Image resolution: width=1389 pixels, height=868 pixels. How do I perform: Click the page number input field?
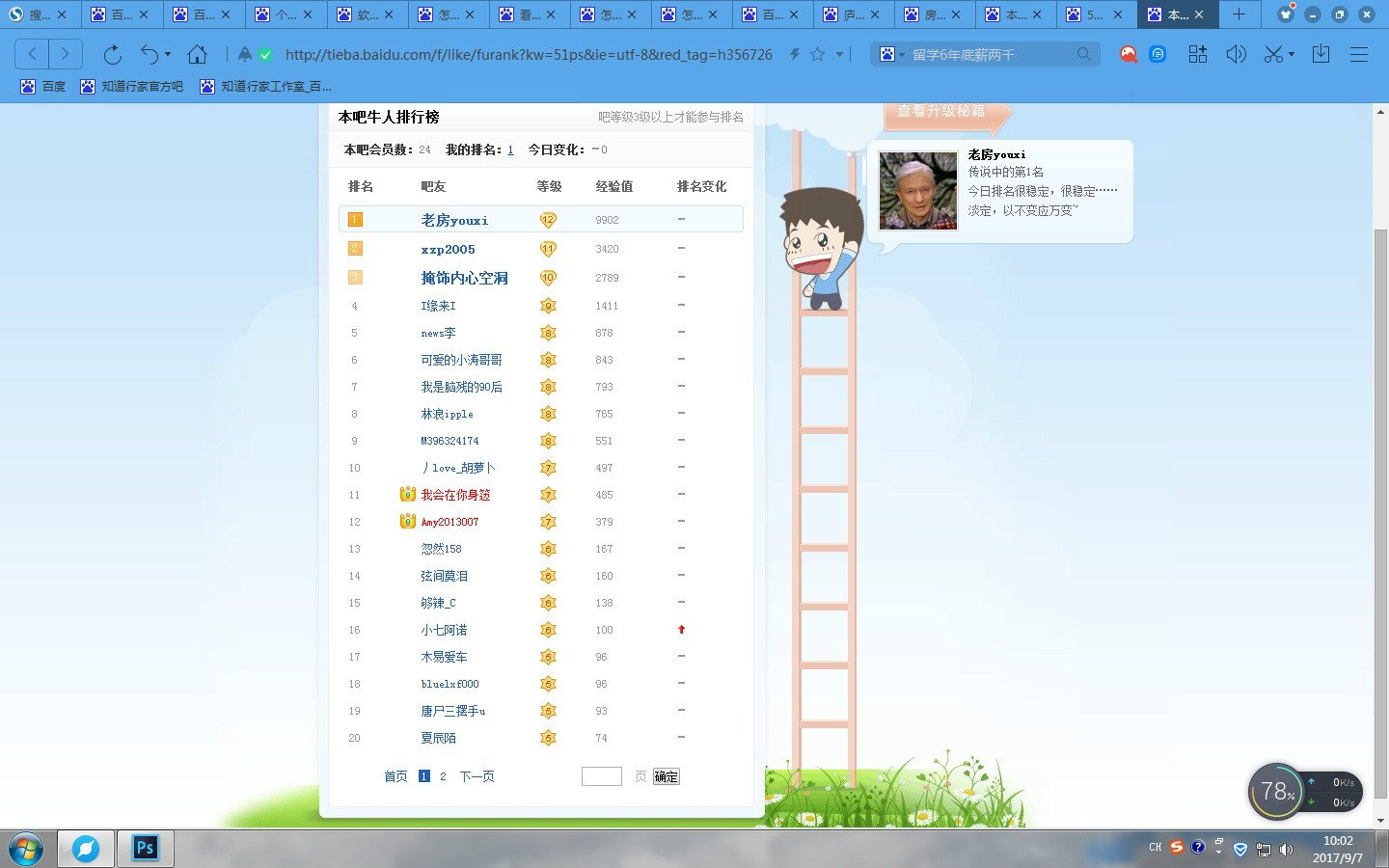(x=601, y=776)
